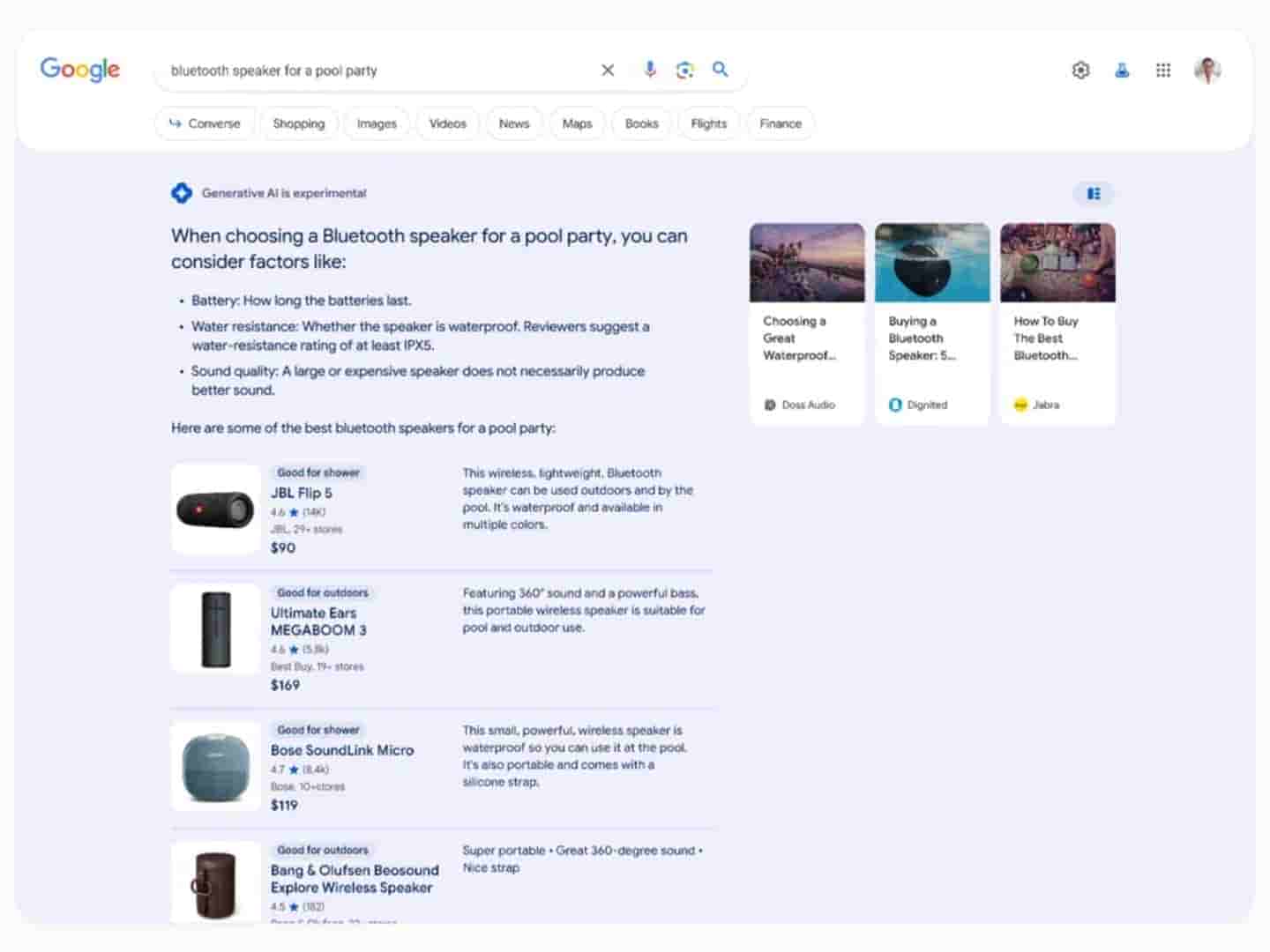This screenshot has width=1270, height=952.
Task: Click the JBL Flip 5 product listing
Action: [x=303, y=493]
